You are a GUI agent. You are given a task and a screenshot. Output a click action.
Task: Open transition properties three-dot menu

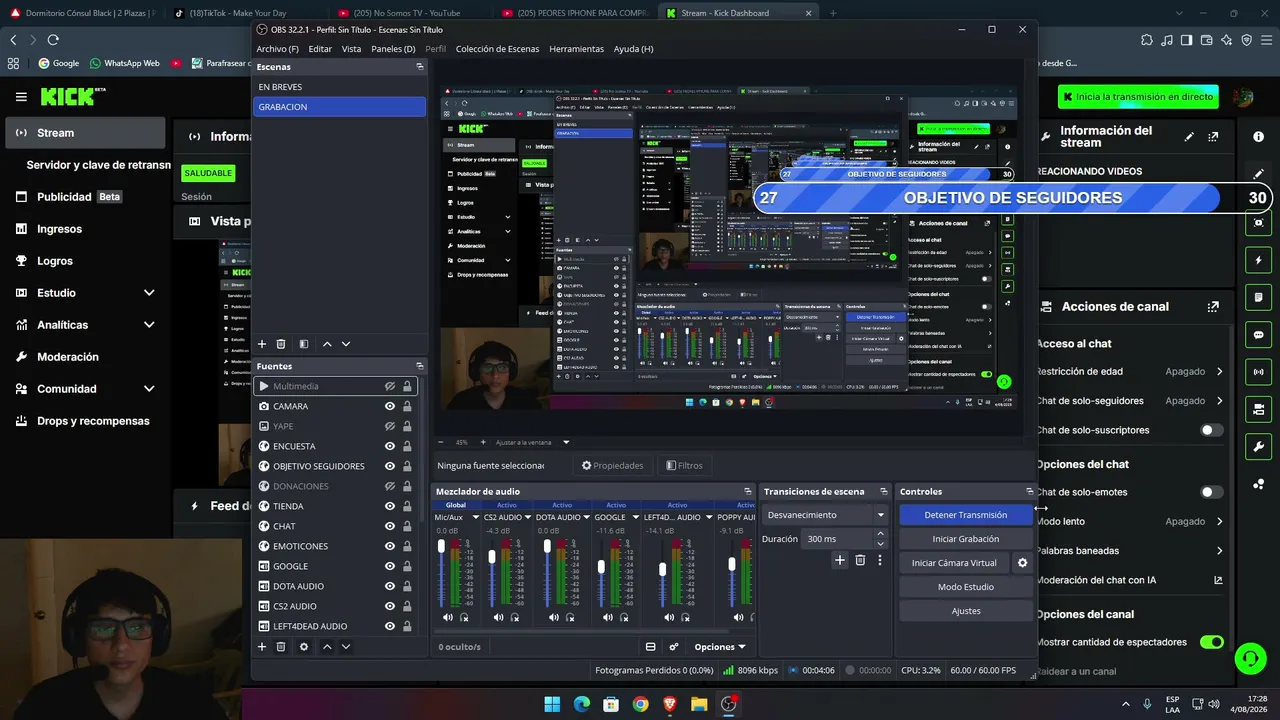880,561
